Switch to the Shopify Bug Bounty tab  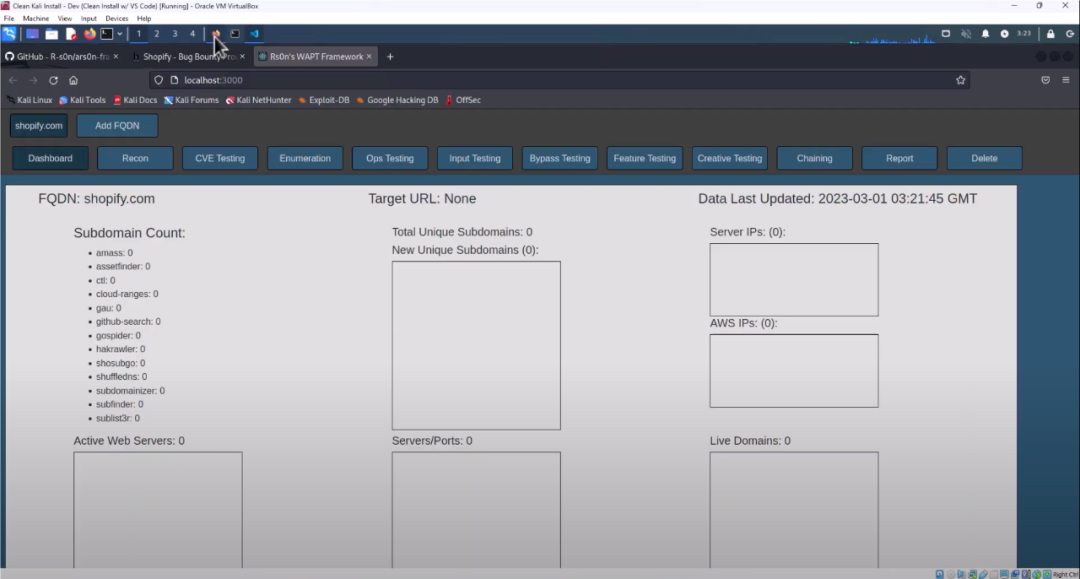(188, 56)
